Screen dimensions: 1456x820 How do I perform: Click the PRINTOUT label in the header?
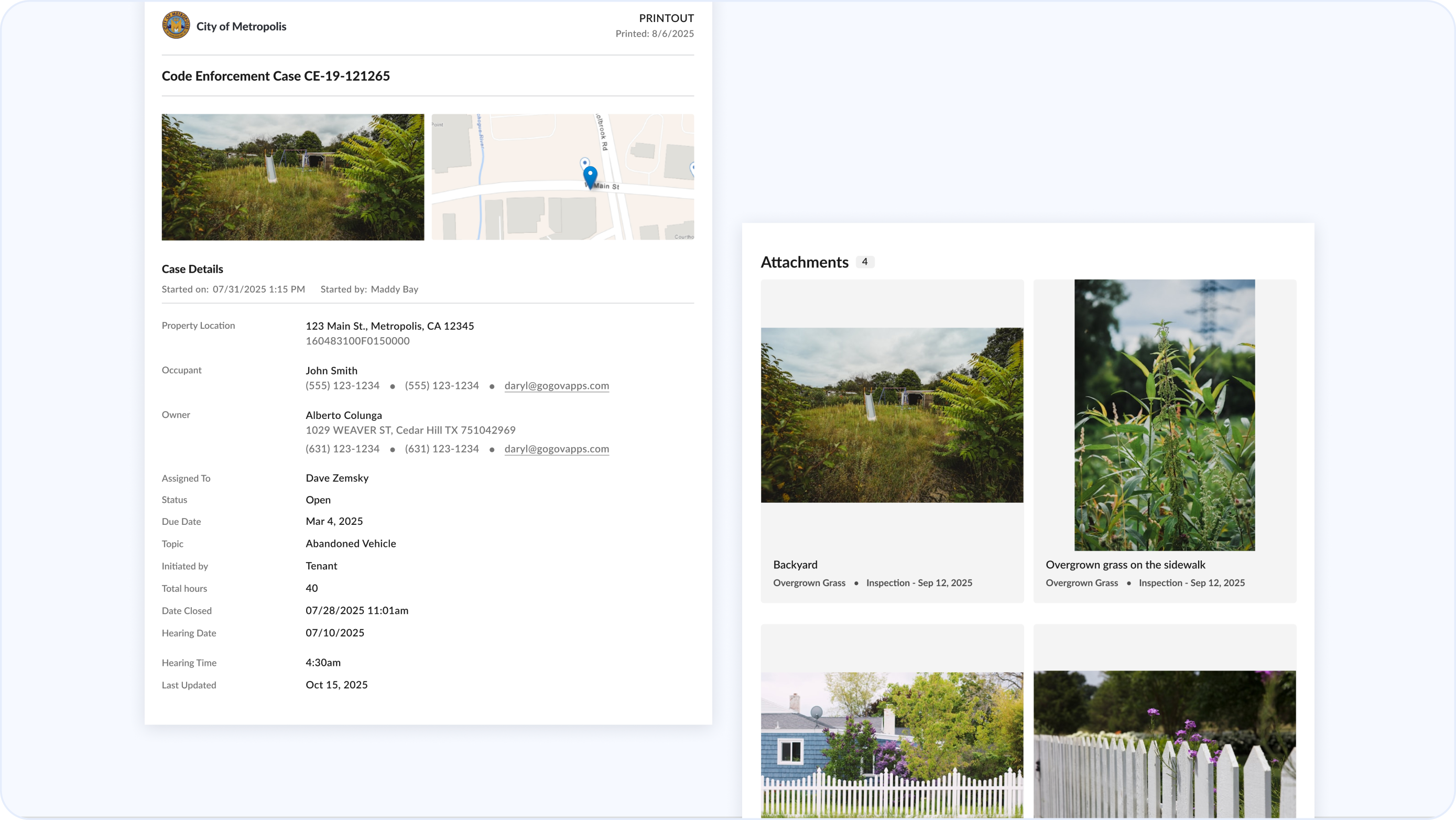(666, 18)
